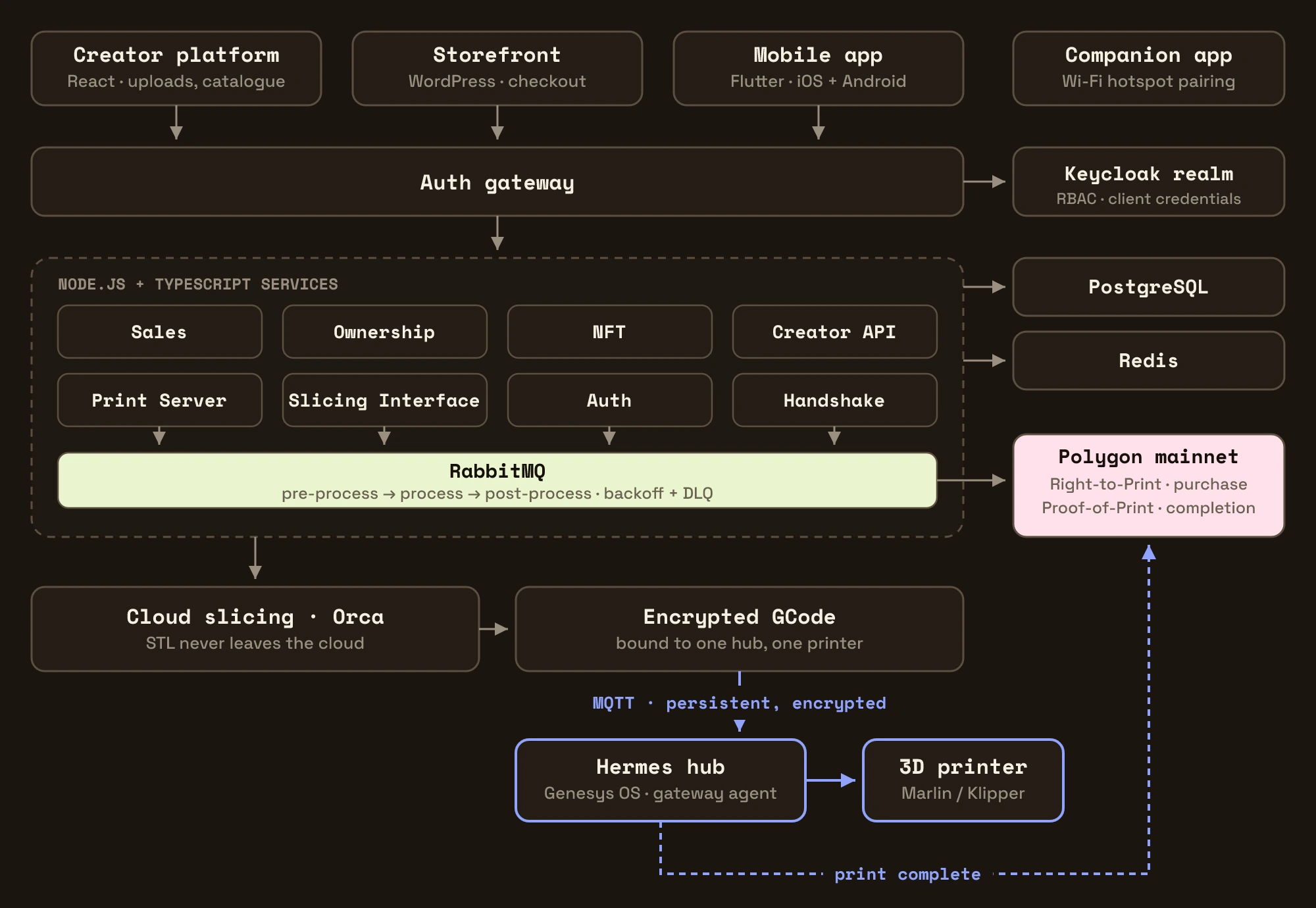Image resolution: width=1316 pixels, height=908 pixels.
Task: Select the Slicing Interface service
Action: click(x=385, y=400)
